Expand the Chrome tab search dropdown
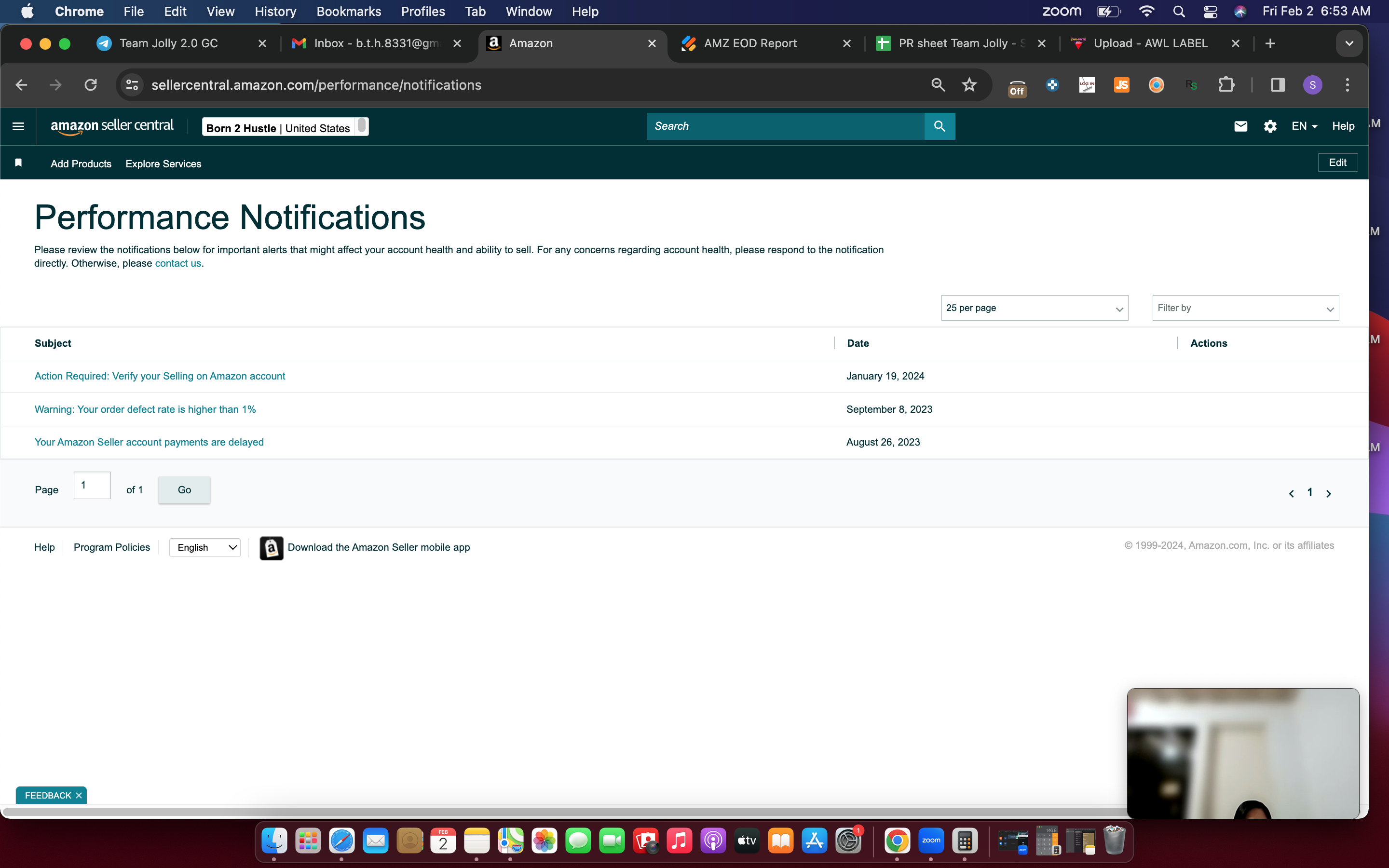The height and width of the screenshot is (868, 1389). click(x=1349, y=43)
